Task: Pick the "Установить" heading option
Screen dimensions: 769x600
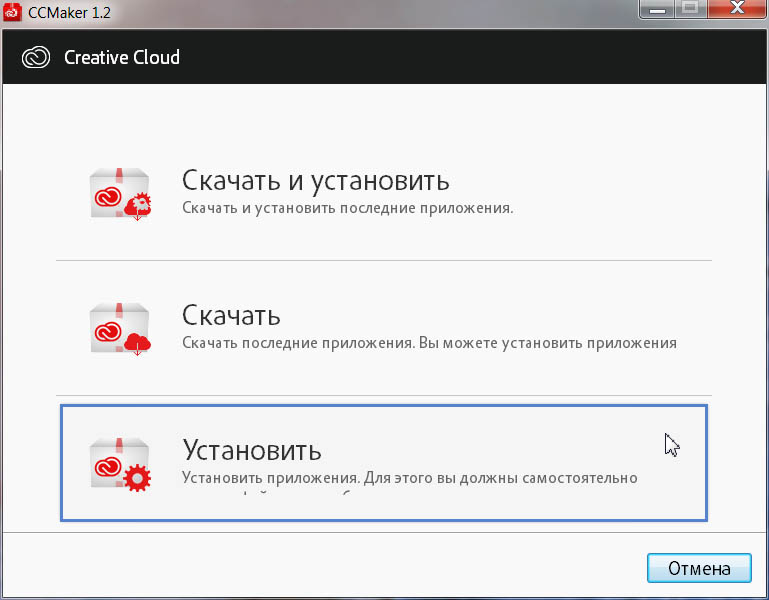Action: tap(251, 449)
